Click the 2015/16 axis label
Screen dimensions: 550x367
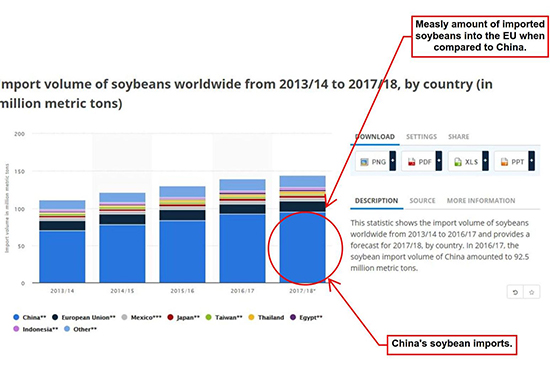tap(182, 291)
